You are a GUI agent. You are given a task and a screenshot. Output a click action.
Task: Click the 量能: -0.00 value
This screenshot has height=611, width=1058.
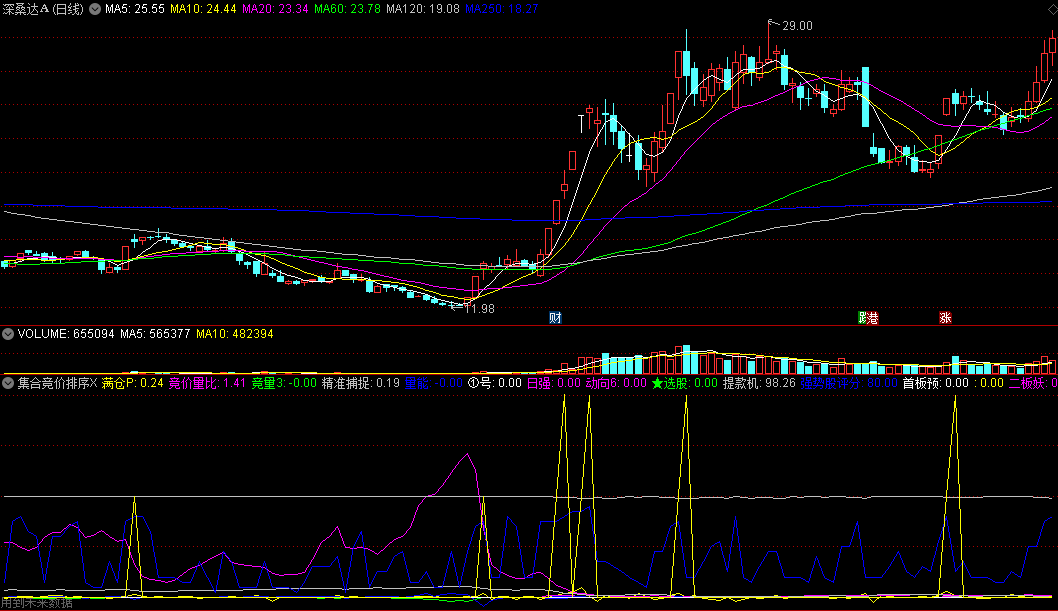pos(434,383)
